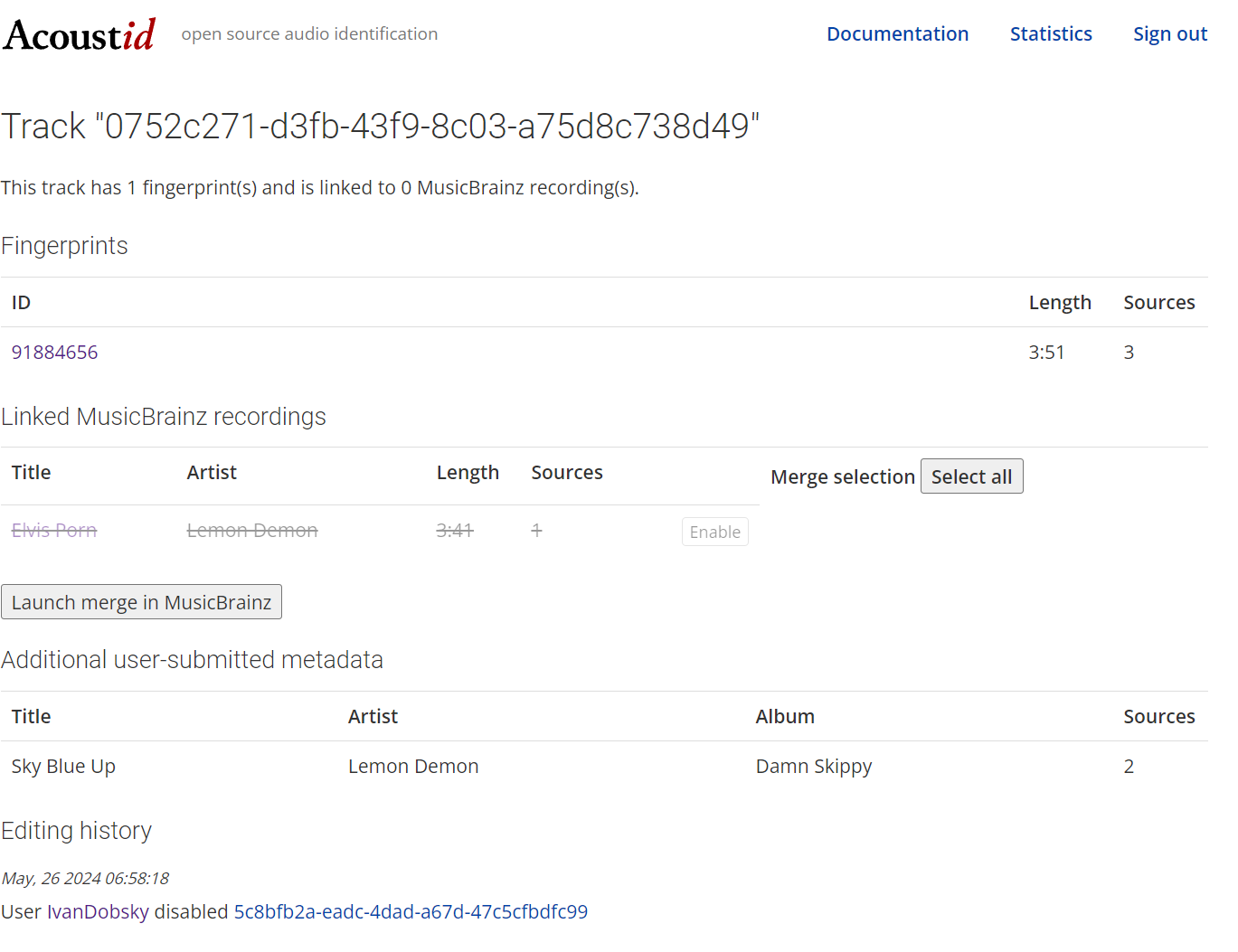1238x952 pixels.
Task: Click the Acoustid logo
Action: click(x=79, y=33)
